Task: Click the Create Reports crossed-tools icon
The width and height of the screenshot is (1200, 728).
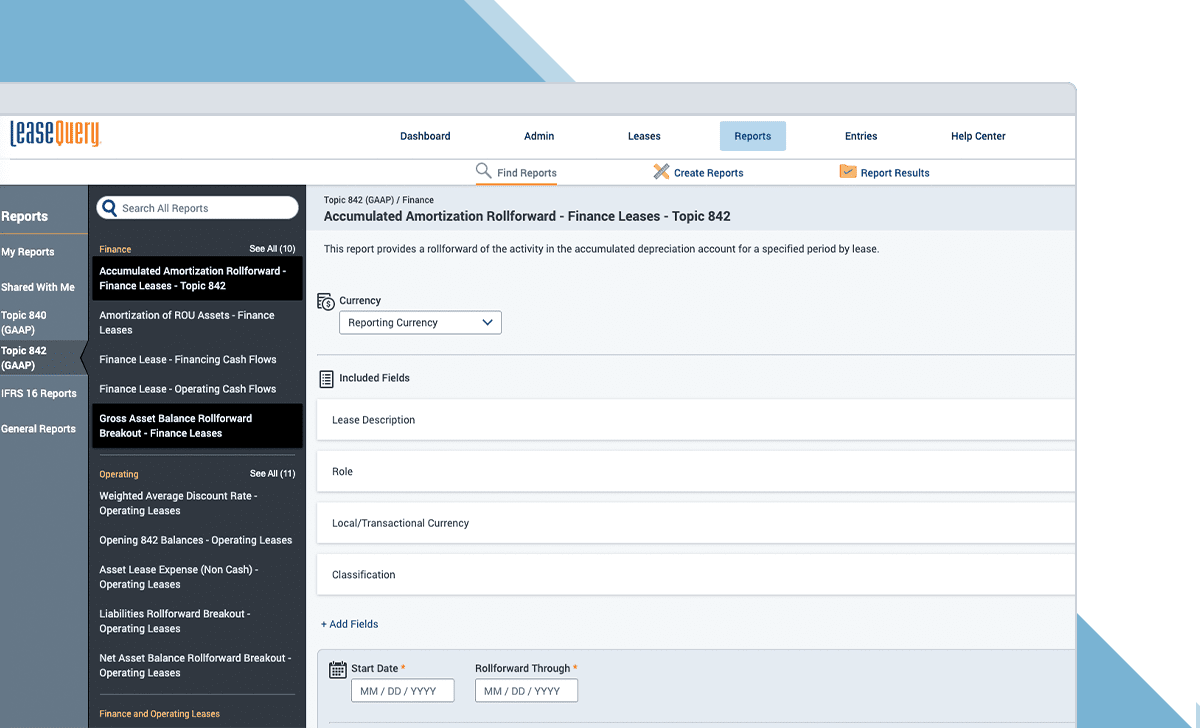Action: 661,172
